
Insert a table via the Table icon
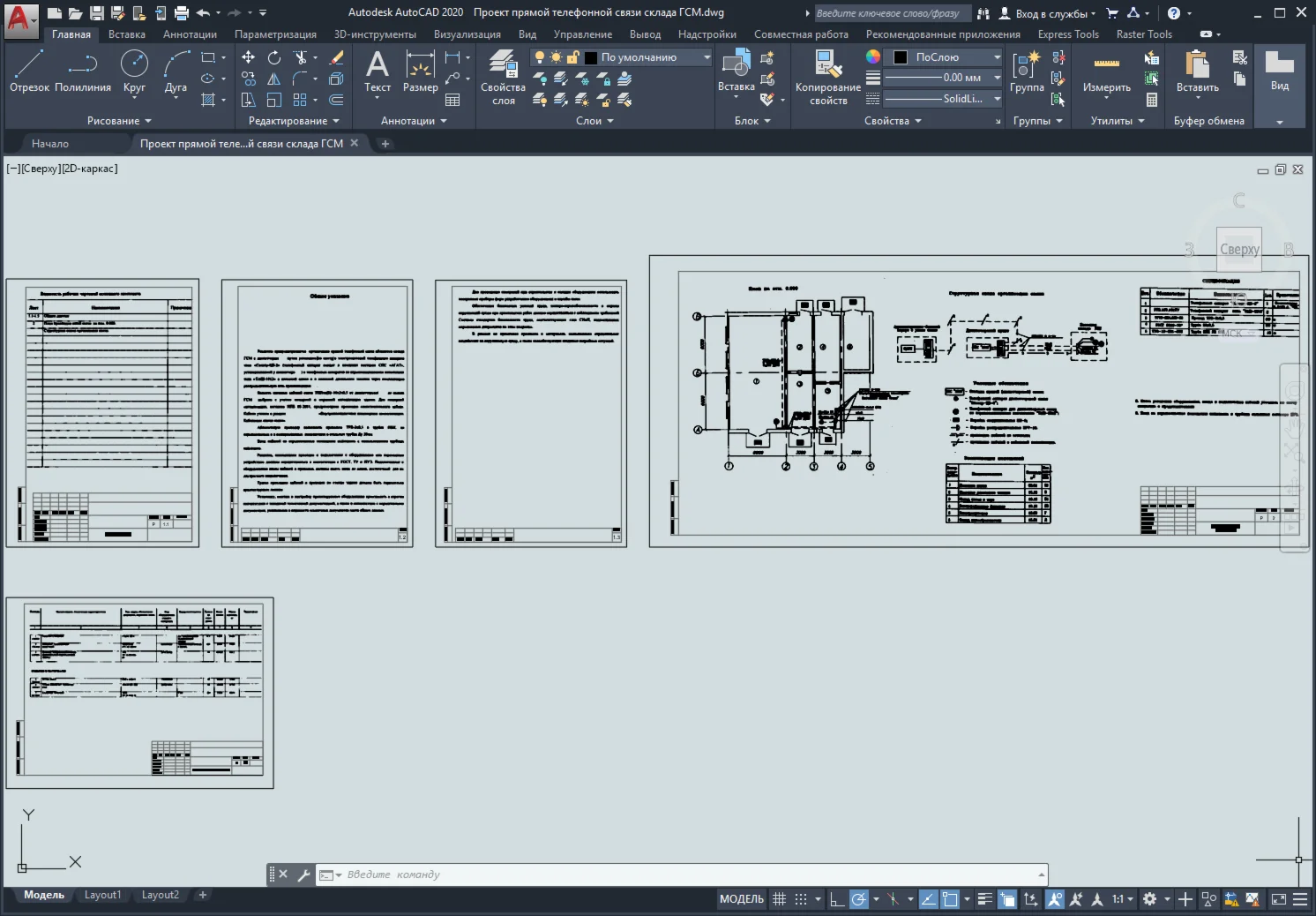[452, 100]
